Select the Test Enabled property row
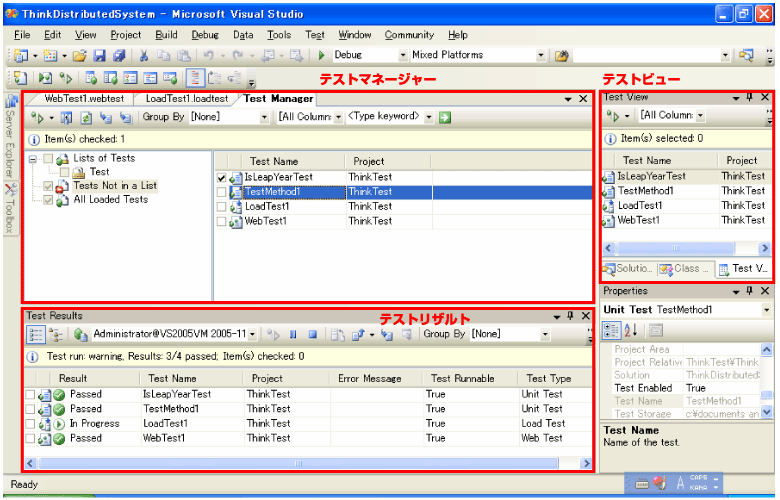This screenshot has height=500, width=780. pos(685,389)
